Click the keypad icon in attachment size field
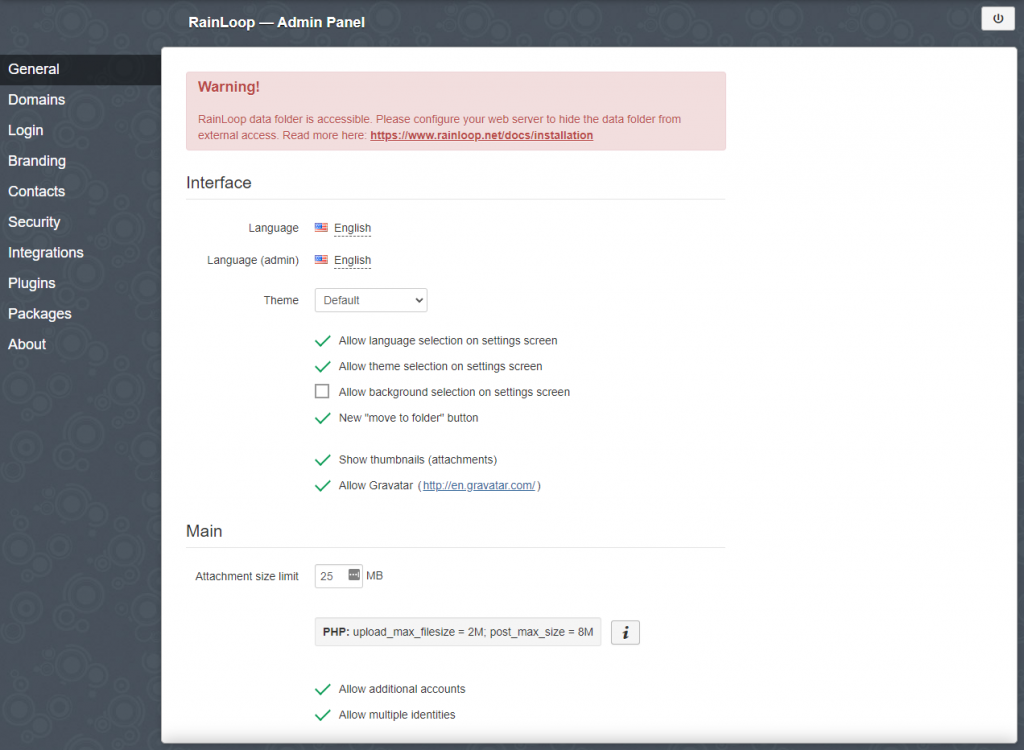Viewport: 1024px width, 750px height. click(x=354, y=575)
